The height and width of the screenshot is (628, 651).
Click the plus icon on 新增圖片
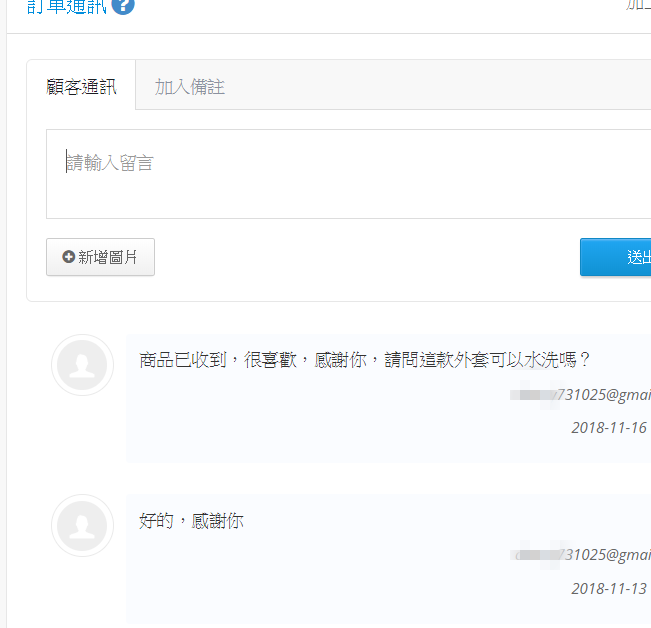pos(68,257)
